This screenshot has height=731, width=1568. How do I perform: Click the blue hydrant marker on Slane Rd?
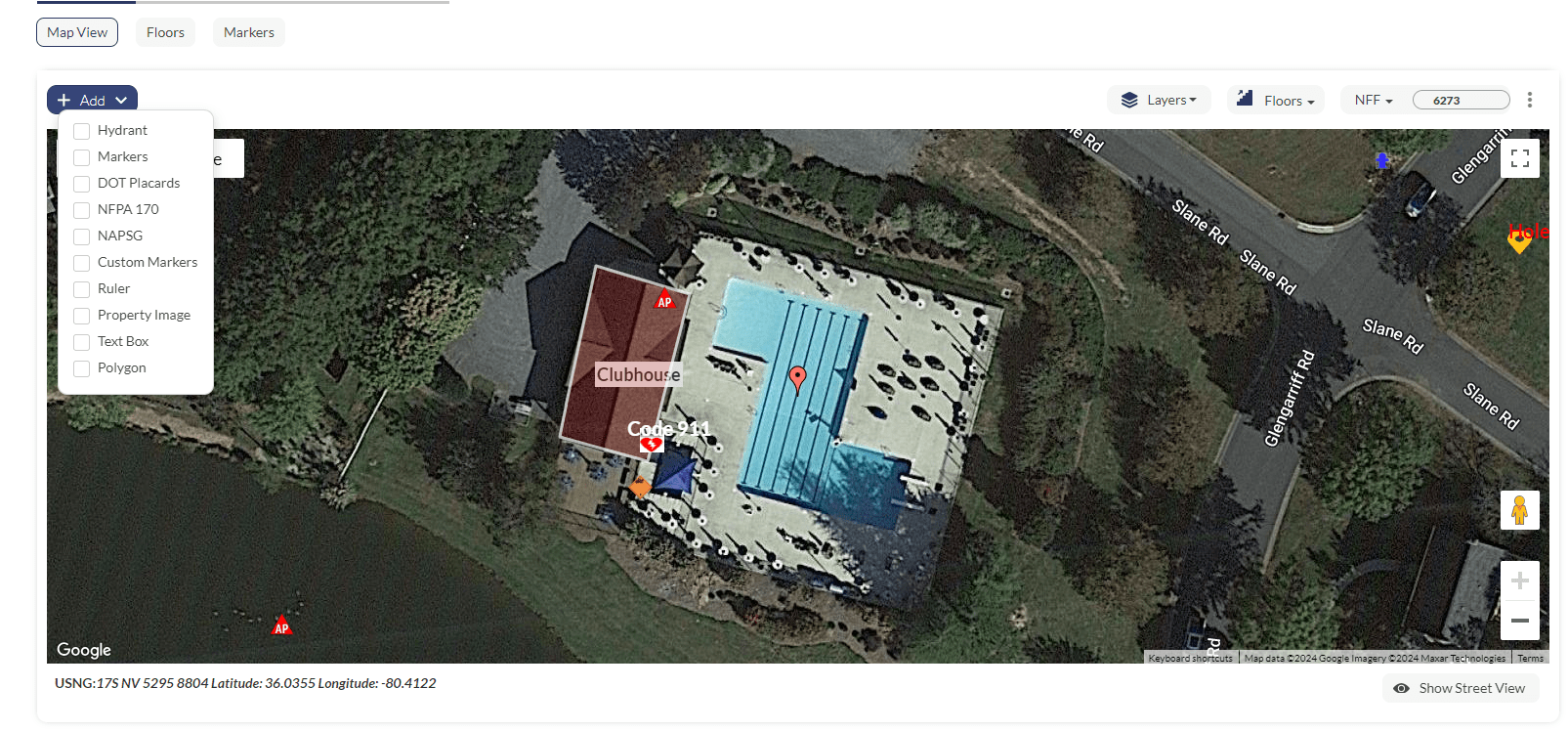coord(1381,159)
